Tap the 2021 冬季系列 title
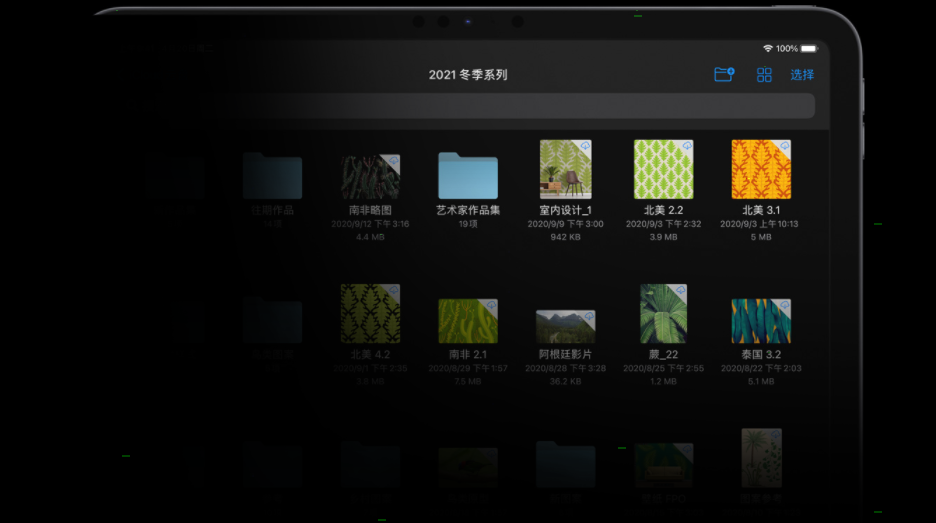Image resolution: width=936 pixels, height=523 pixels. [468, 75]
